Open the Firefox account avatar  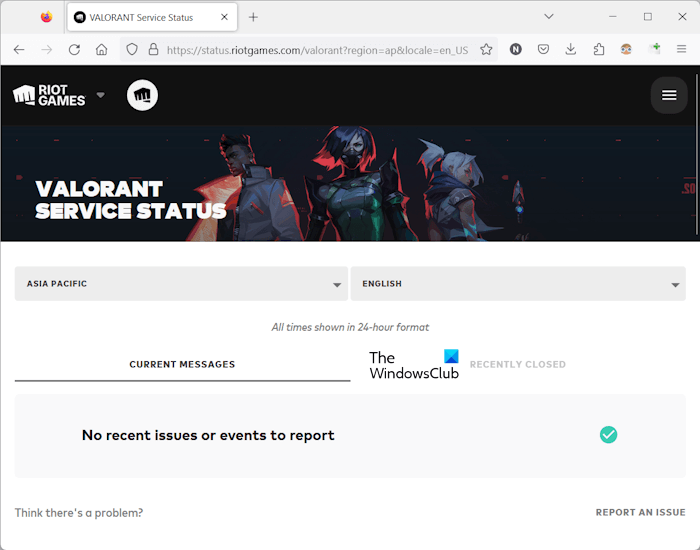coord(626,50)
